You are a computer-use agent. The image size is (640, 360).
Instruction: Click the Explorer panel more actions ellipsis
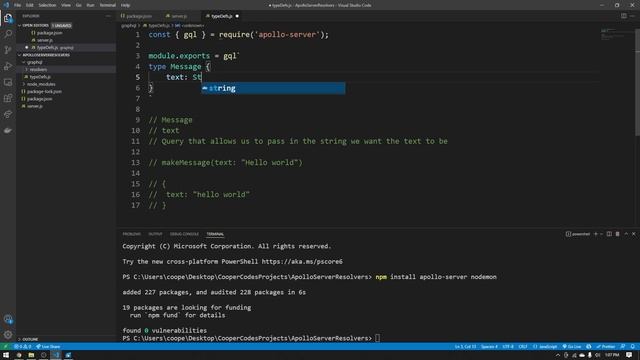108,16
